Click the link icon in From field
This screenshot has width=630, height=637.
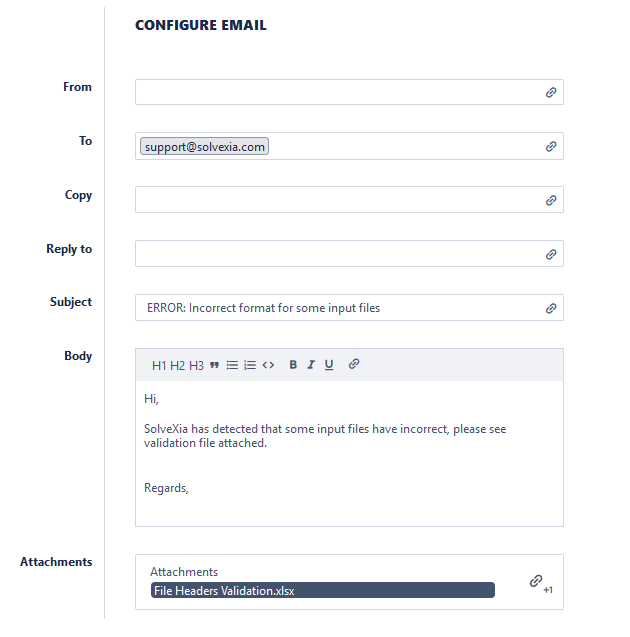[551, 93]
